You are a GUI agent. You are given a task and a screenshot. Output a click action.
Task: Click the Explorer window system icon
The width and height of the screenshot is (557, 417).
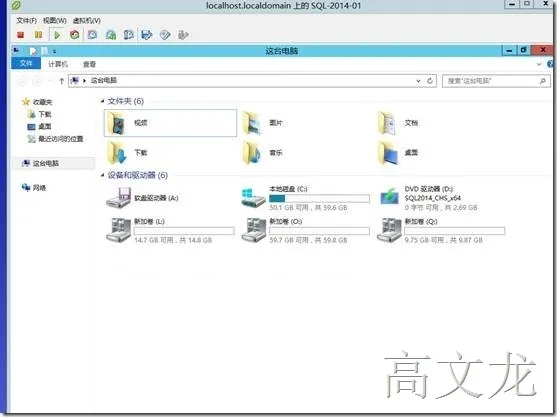click(16, 50)
